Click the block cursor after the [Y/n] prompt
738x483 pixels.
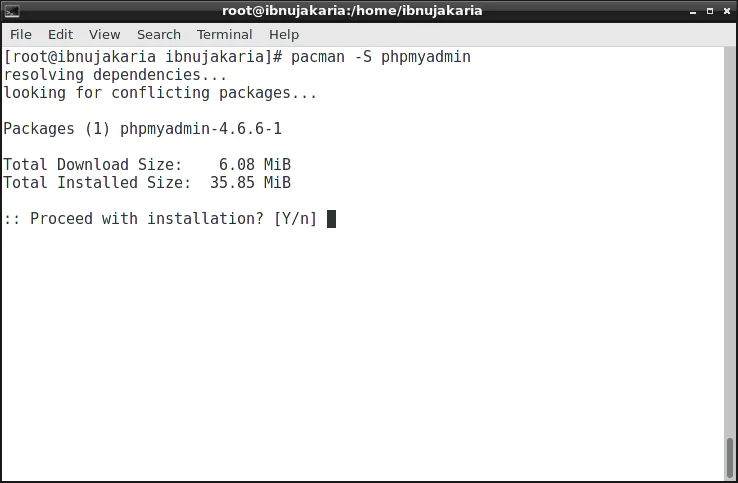coord(331,219)
